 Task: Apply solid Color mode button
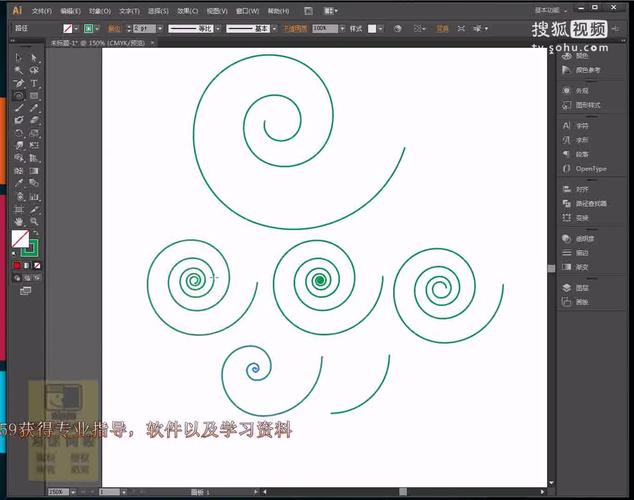tap(17, 266)
